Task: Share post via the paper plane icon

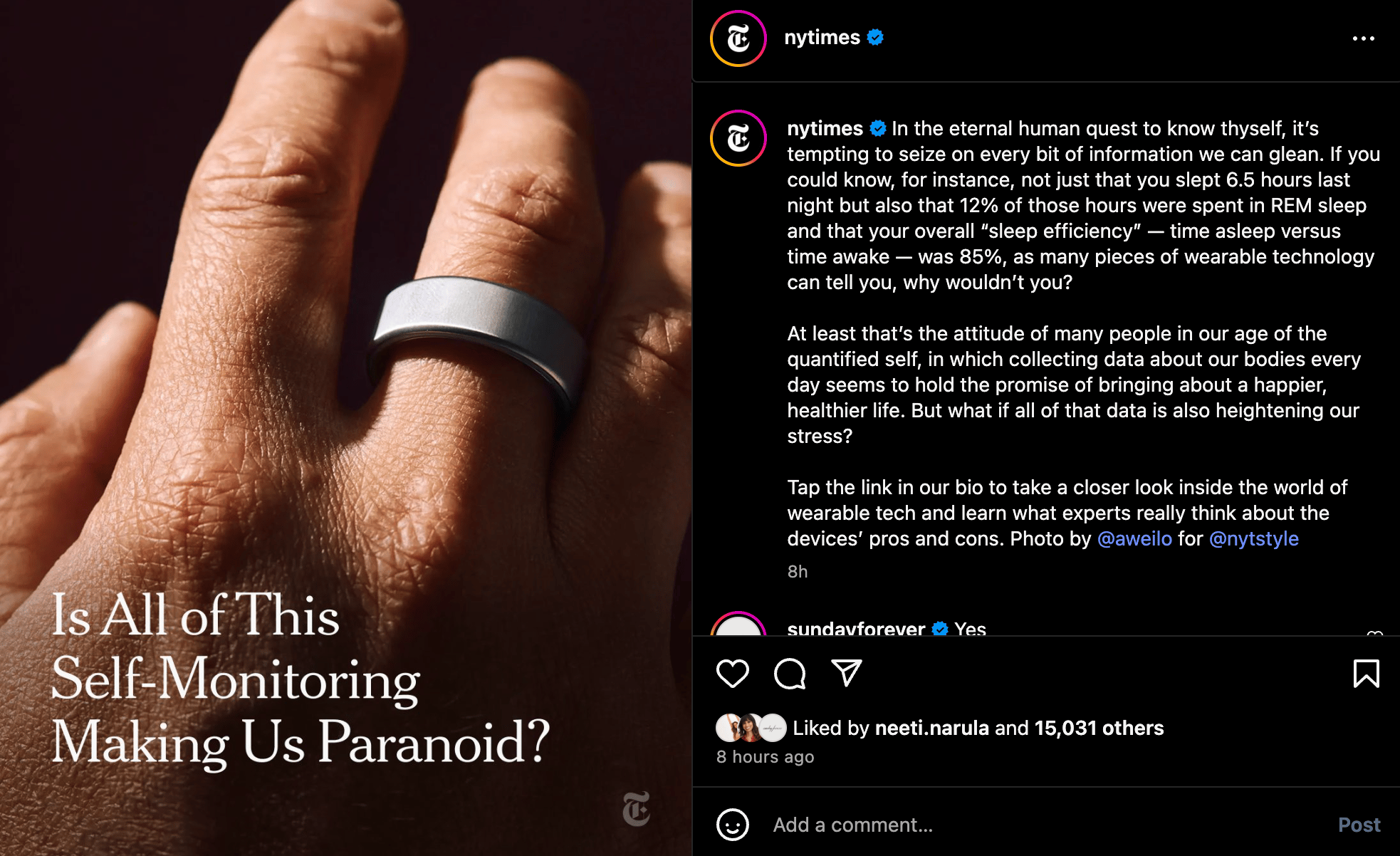Action: 847,673
